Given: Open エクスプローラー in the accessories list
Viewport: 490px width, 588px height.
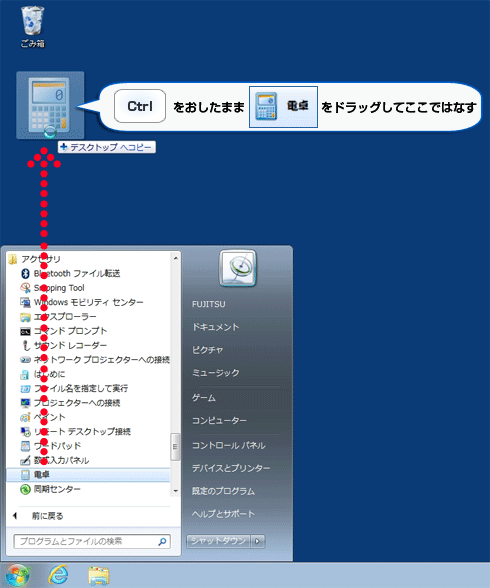Looking at the screenshot, I should [58, 316].
